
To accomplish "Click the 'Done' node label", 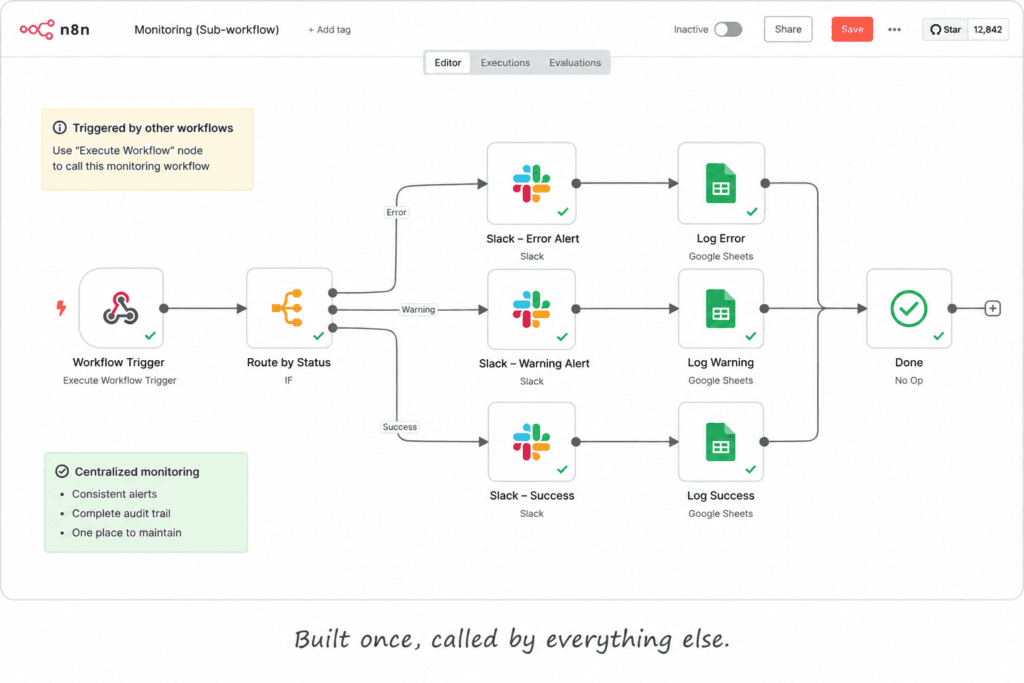I will point(909,362).
